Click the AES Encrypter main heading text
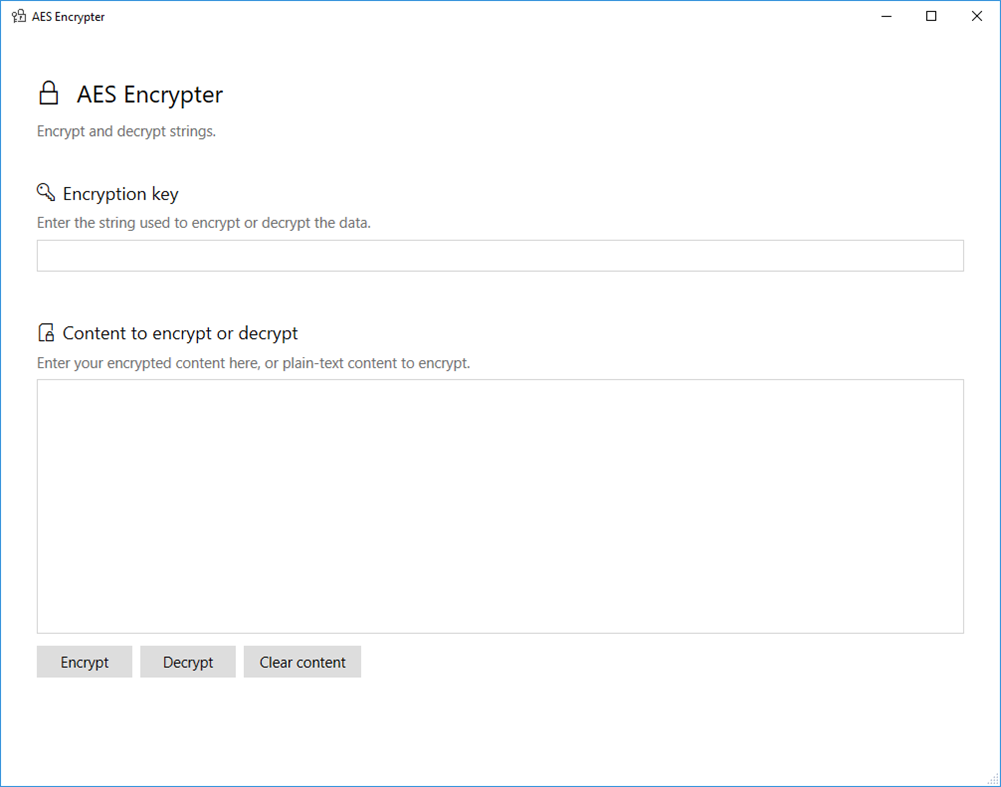 click(150, 94)
